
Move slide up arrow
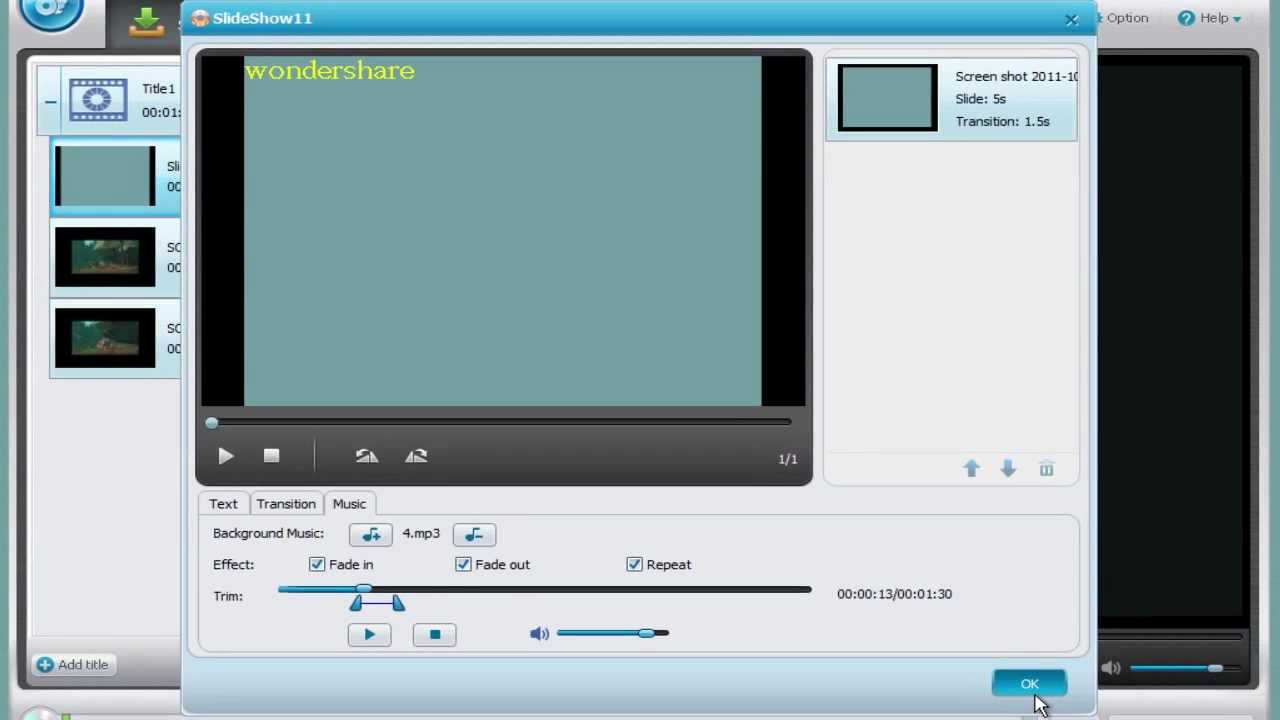971,468
